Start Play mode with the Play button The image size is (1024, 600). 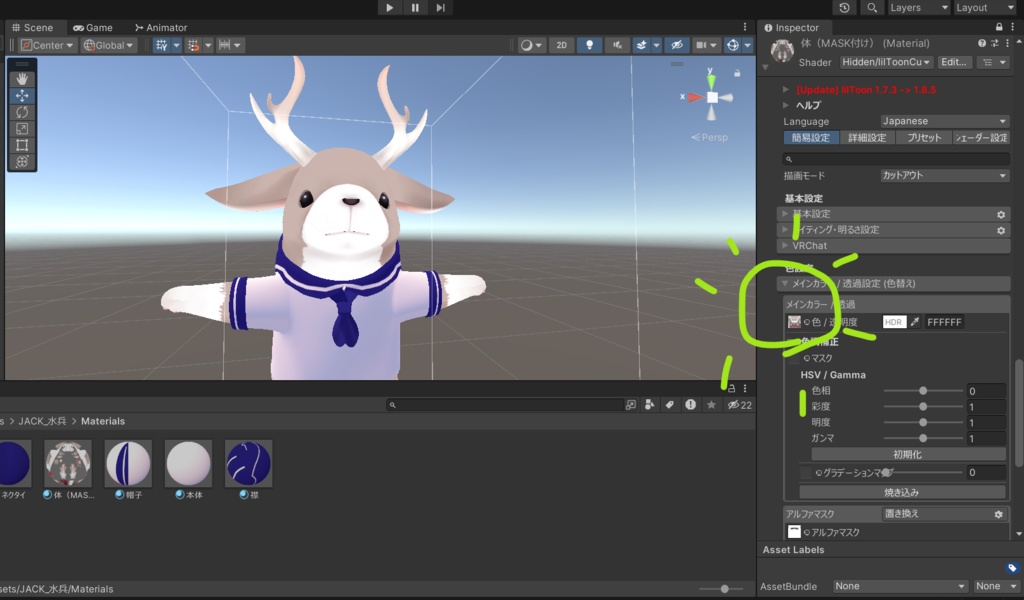tap(389, 8)
